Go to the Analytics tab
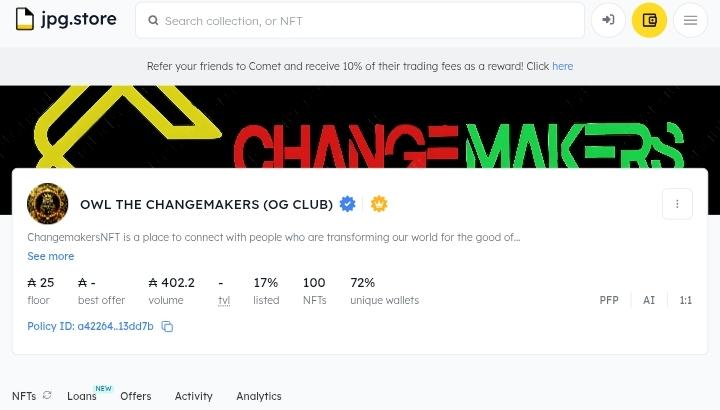720x410 pixels. [x=259, y=396]
